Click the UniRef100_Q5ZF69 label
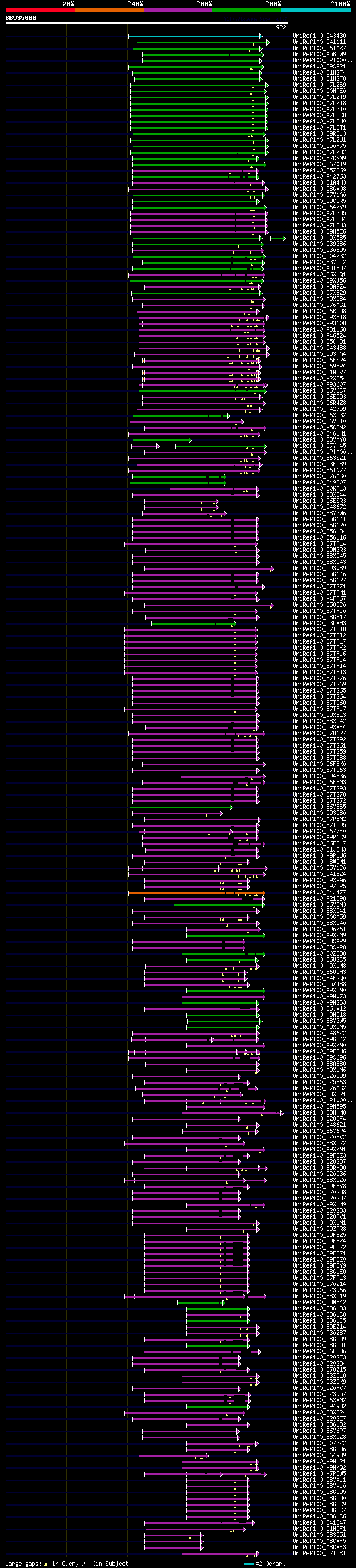 [x=319, y=170]
